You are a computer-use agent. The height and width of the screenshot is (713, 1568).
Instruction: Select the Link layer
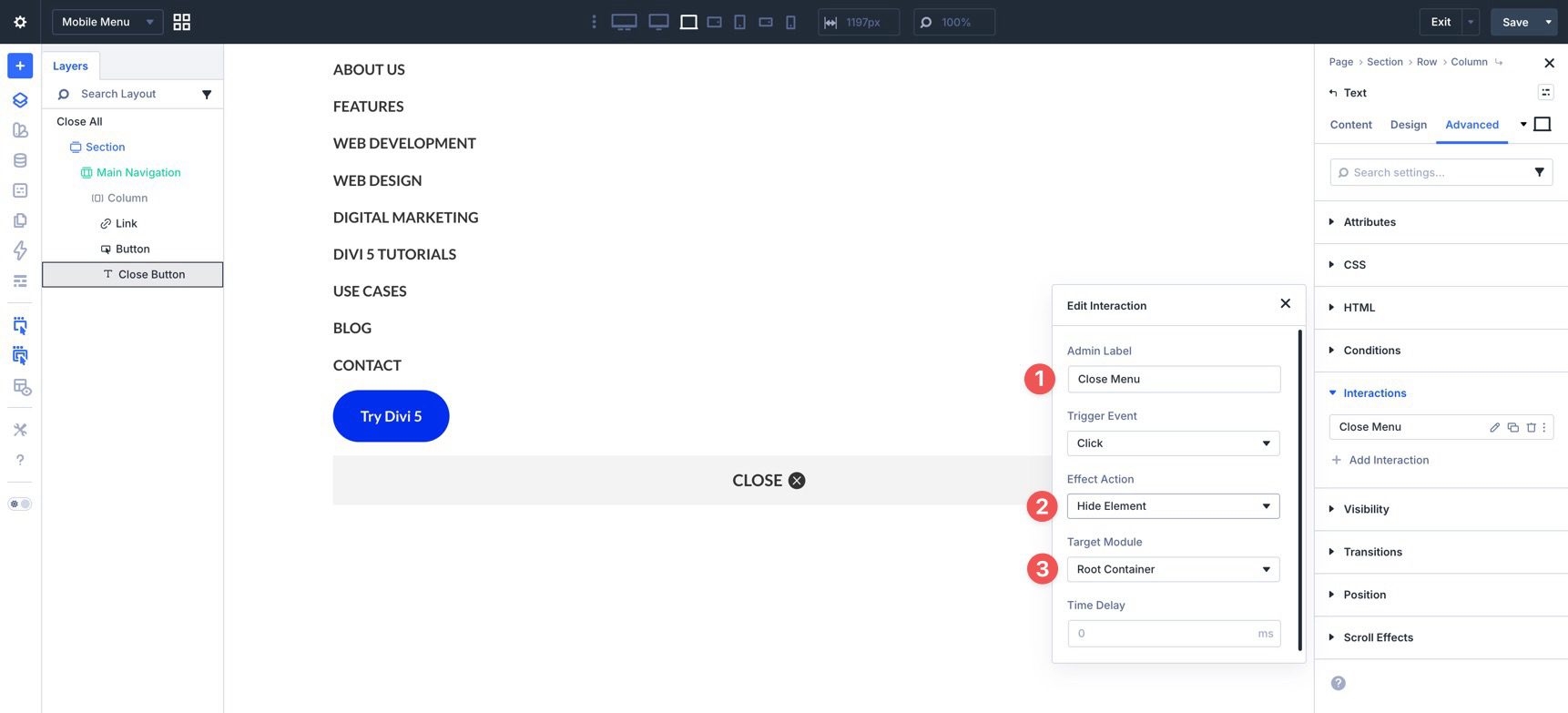(x=126, y=223)
